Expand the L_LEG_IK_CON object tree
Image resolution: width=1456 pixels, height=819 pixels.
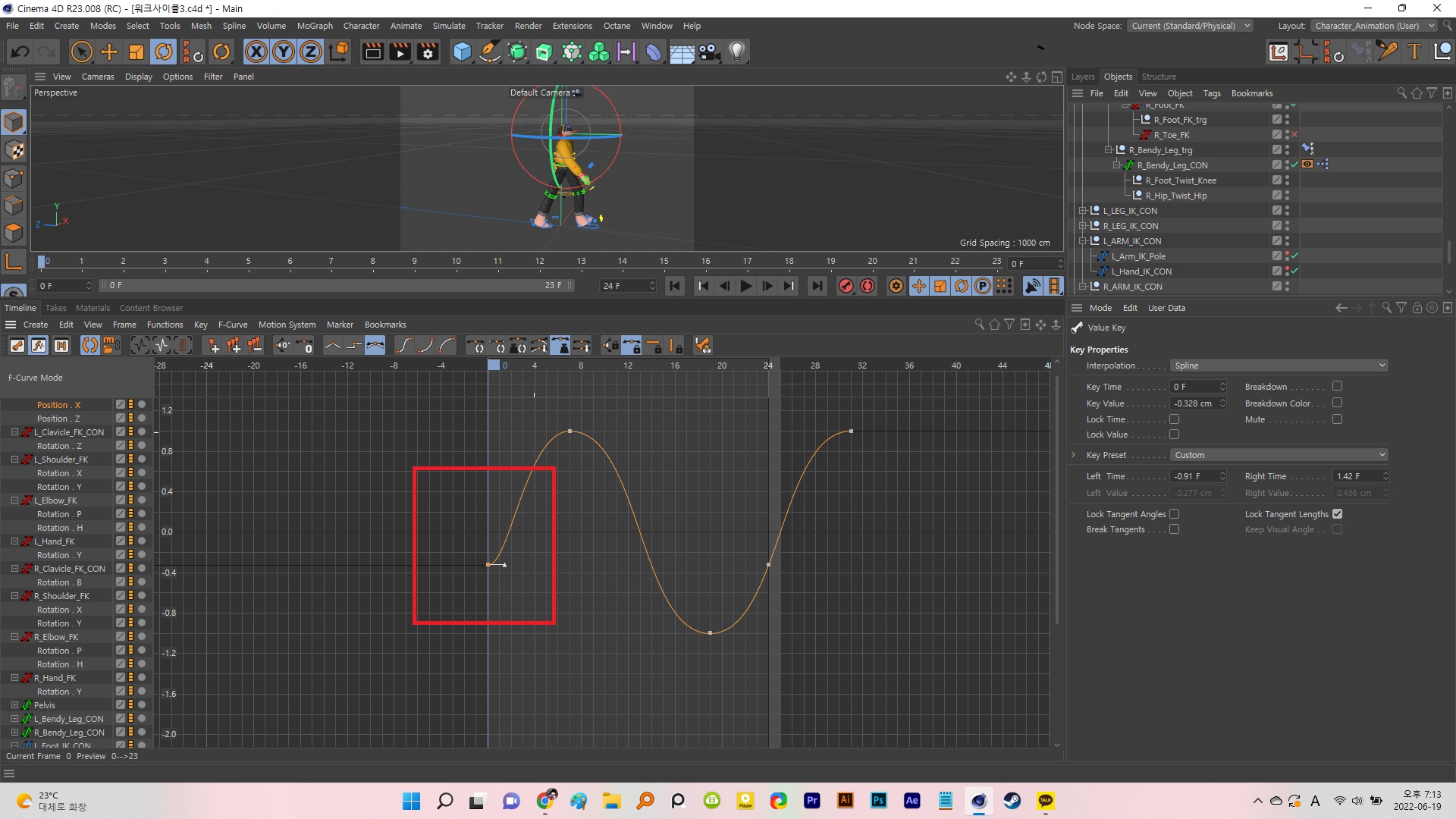click(1083, 211)
